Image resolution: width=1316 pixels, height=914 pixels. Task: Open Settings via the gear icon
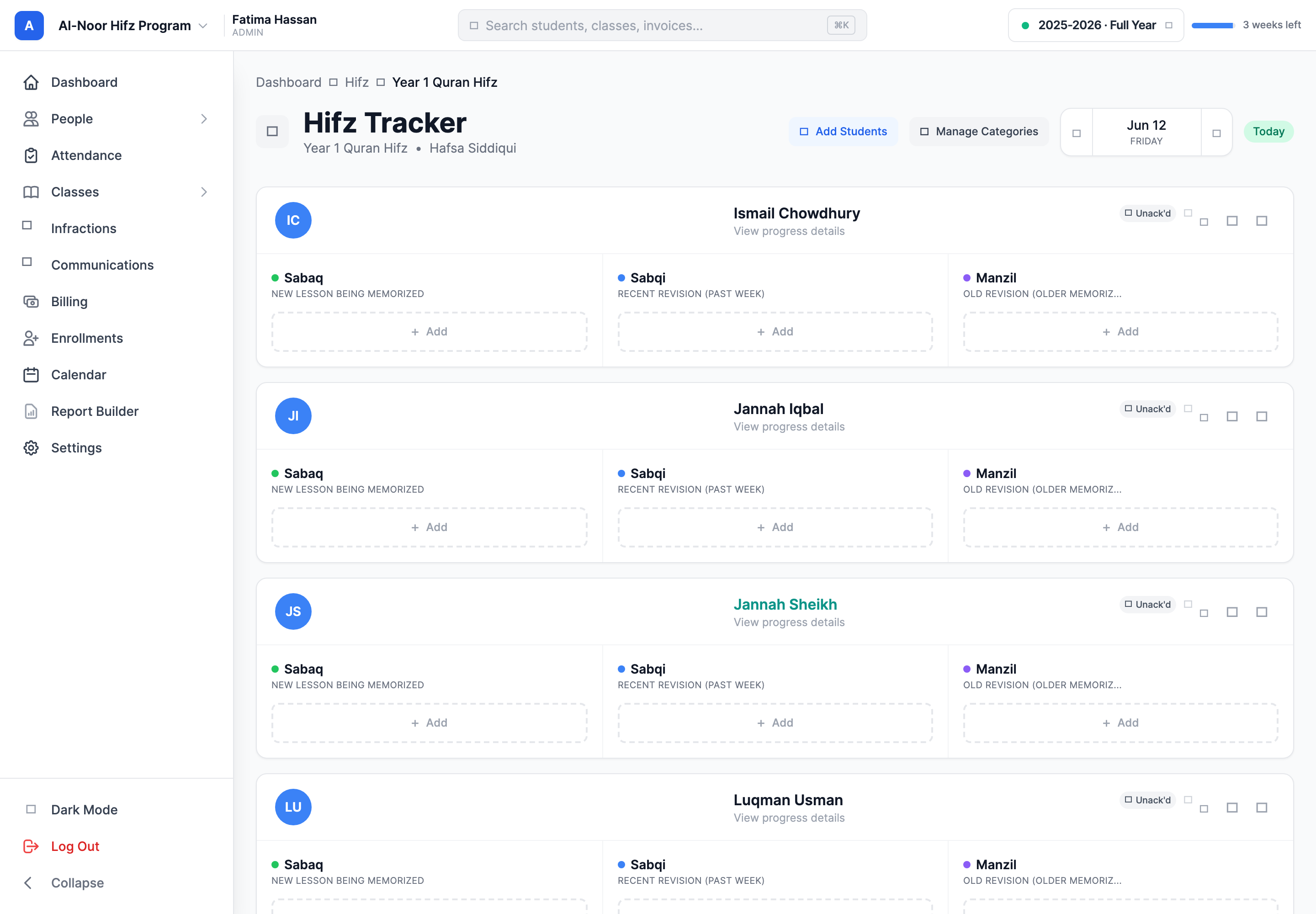coord(31,448)
